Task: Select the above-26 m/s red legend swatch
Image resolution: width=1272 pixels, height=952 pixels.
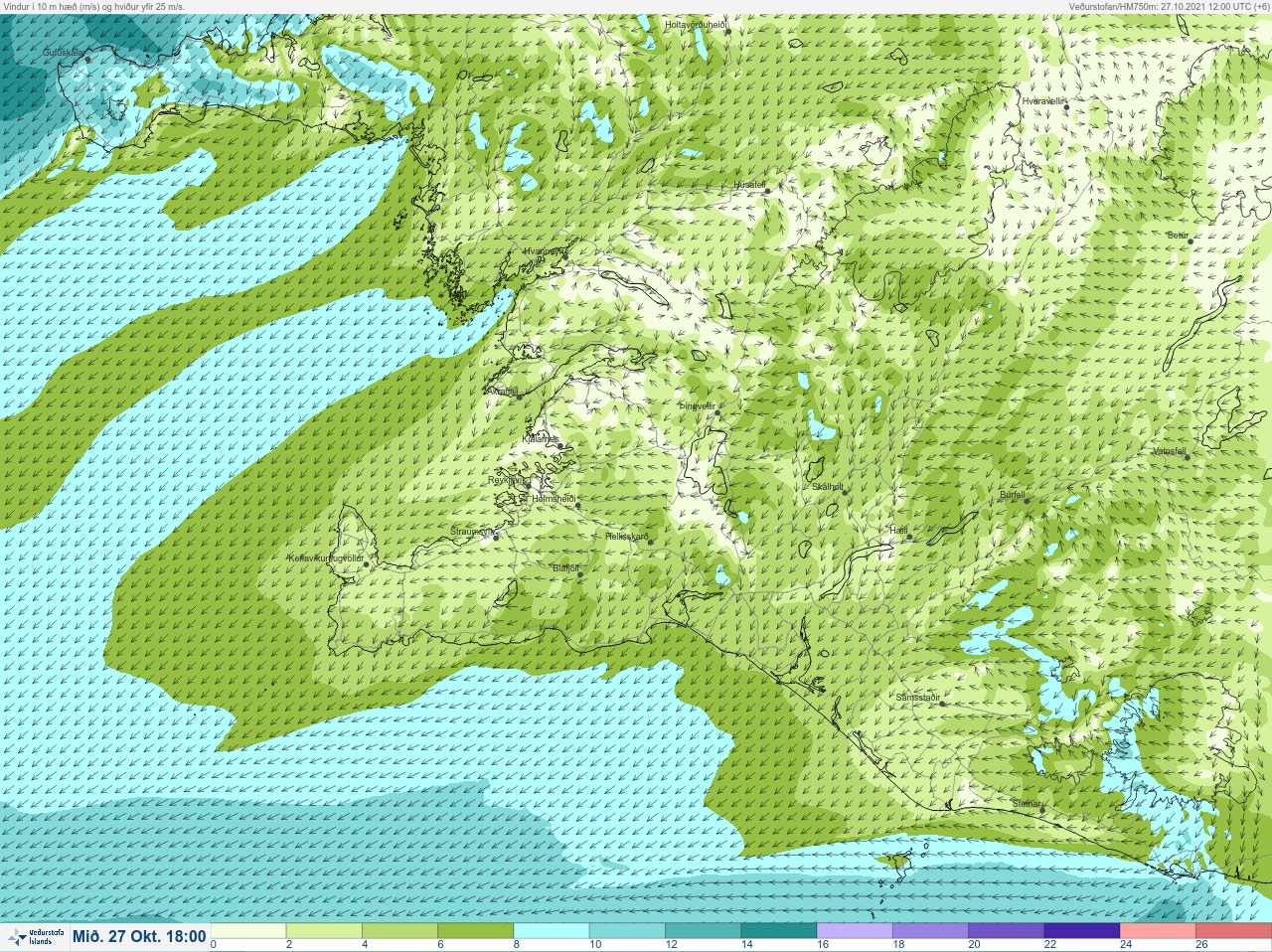Action: tap(1233, 931)
